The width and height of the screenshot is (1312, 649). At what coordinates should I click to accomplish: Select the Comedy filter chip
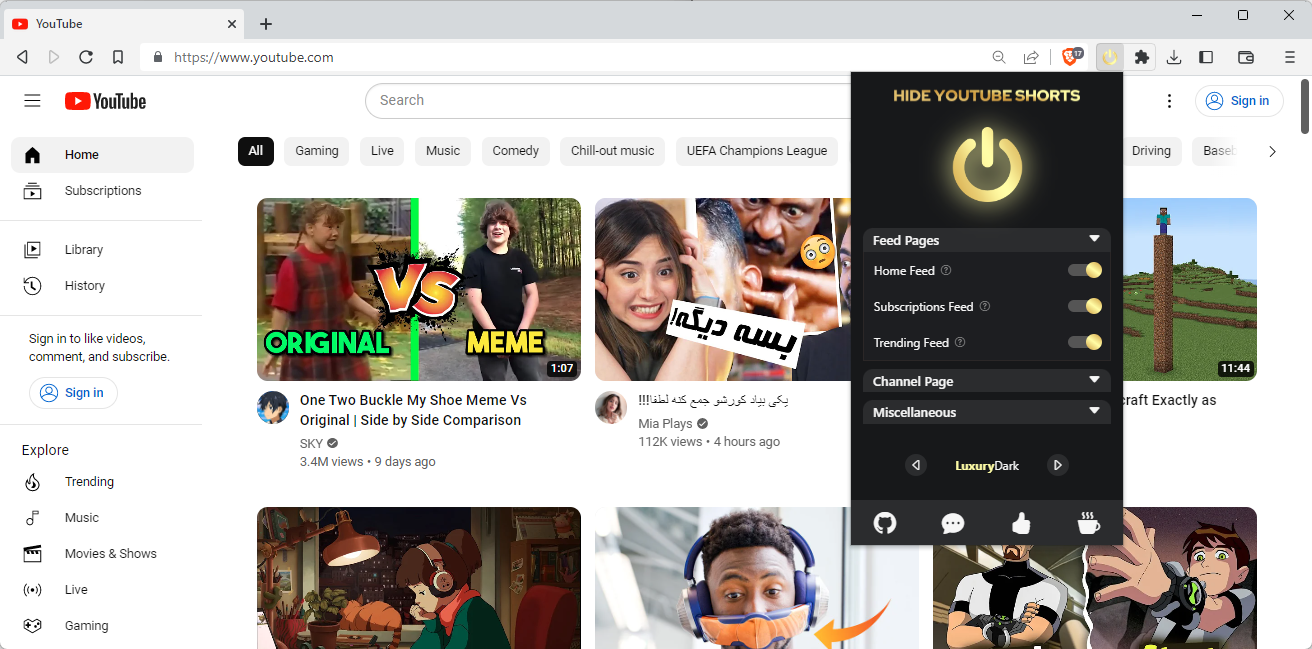click(x=516, y=151)
